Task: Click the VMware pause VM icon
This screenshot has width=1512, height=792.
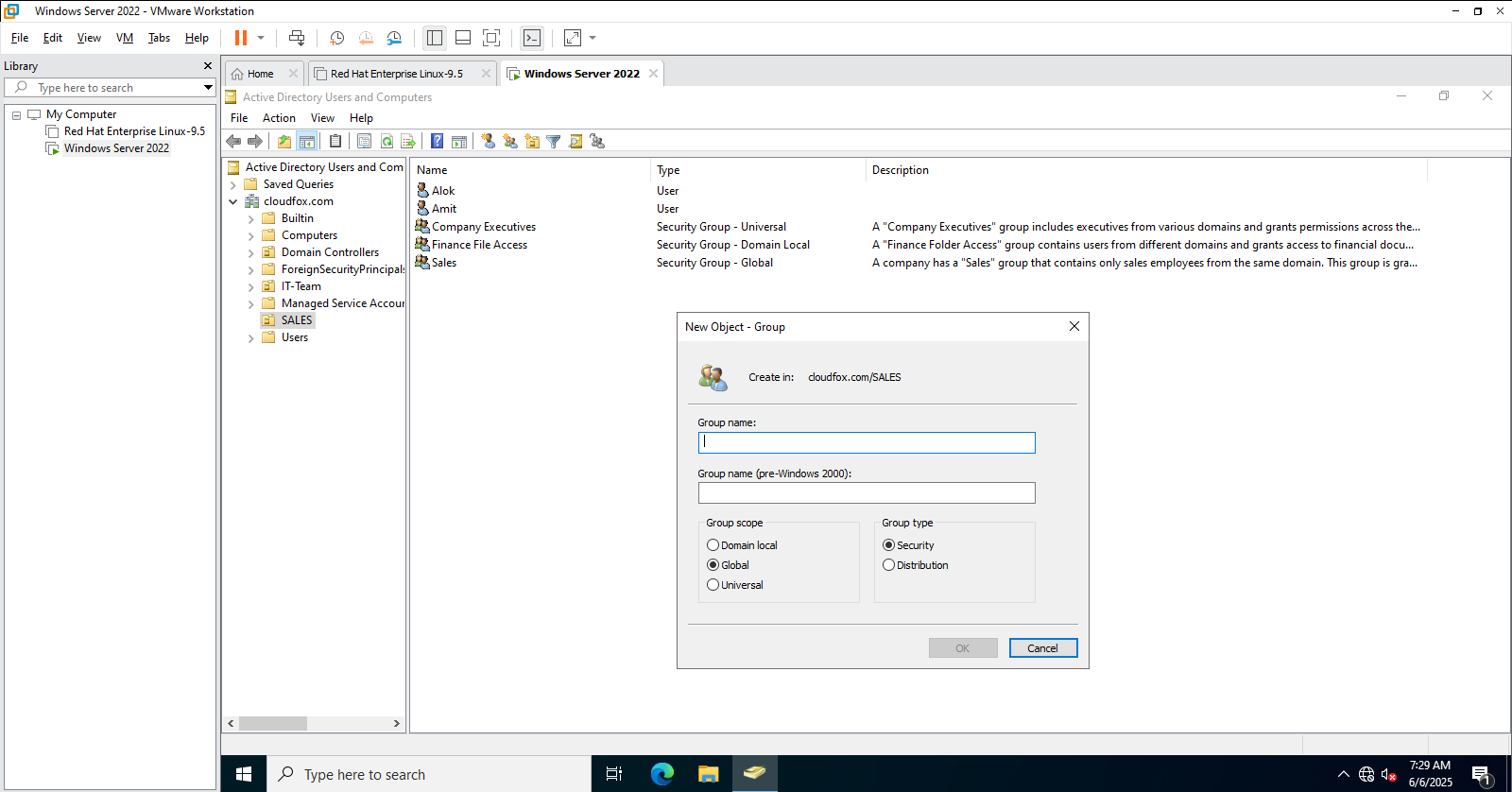Action: [241, 38]
